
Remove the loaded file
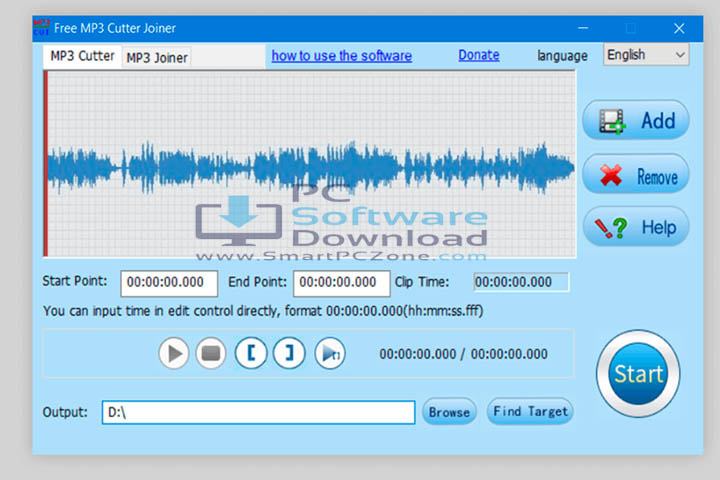click(636, 175)
